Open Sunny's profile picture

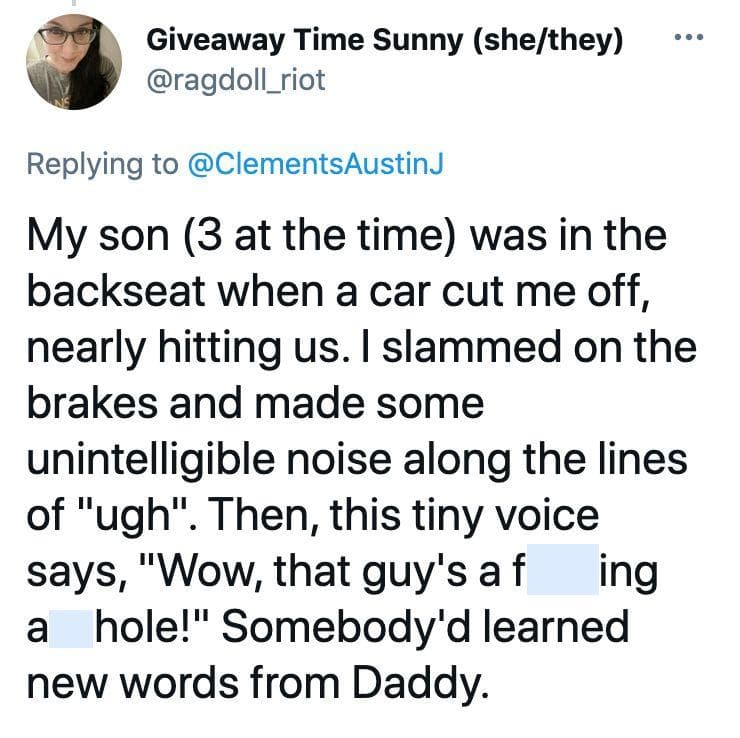(x=74, y=62)
